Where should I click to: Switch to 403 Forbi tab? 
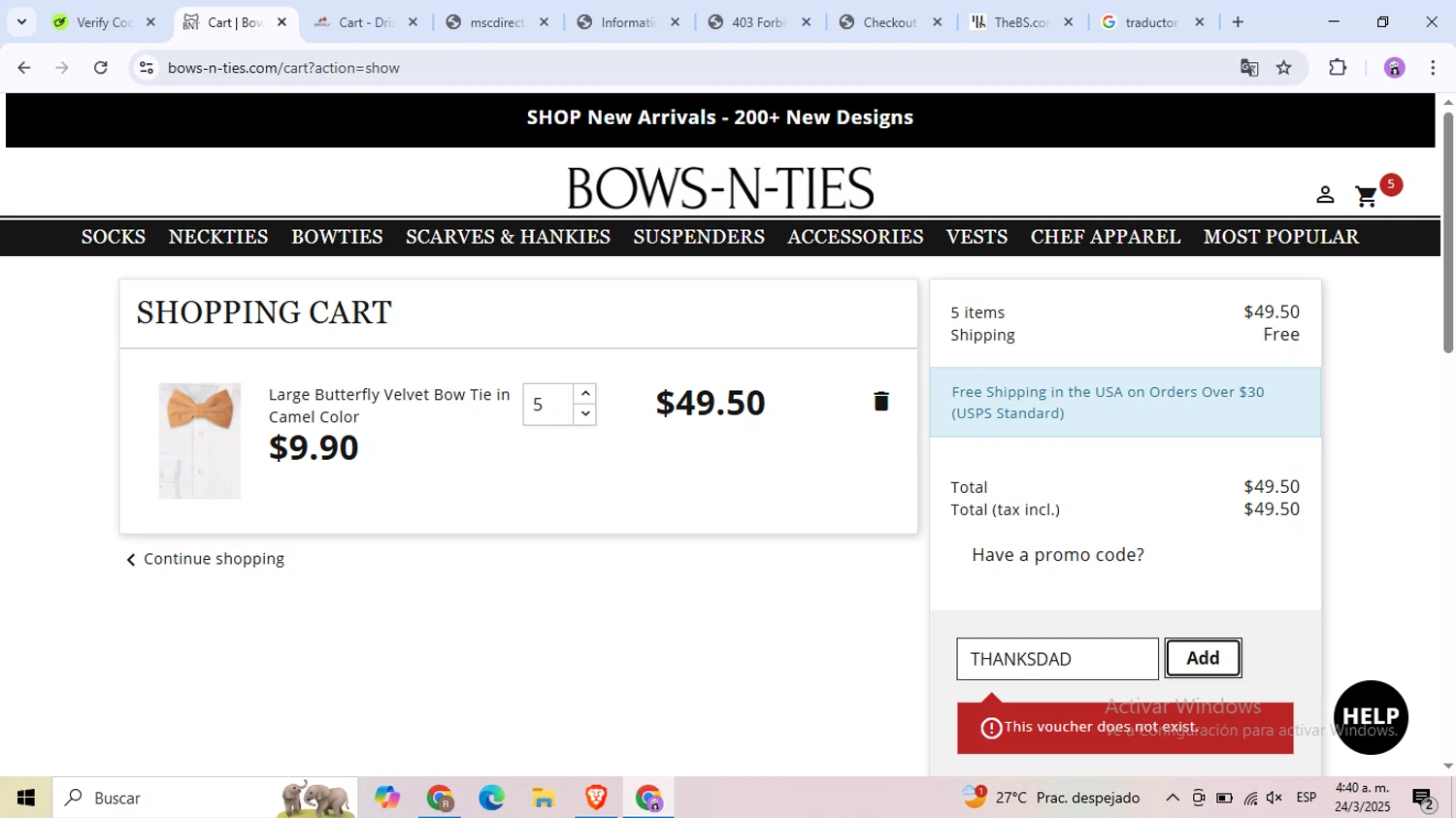[x=759, y=22]
